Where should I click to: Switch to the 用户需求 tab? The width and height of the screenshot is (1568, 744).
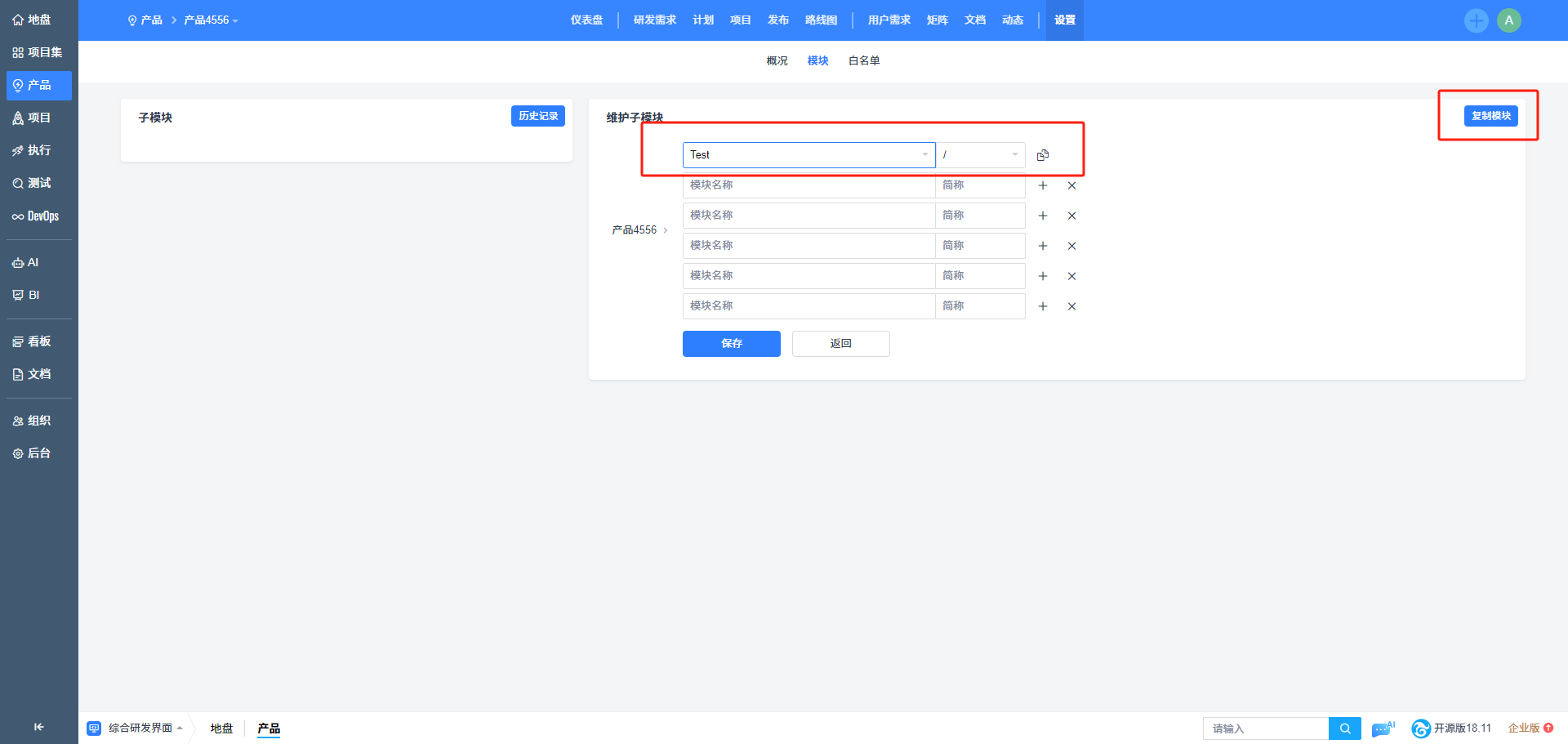(x=889, y=20)
